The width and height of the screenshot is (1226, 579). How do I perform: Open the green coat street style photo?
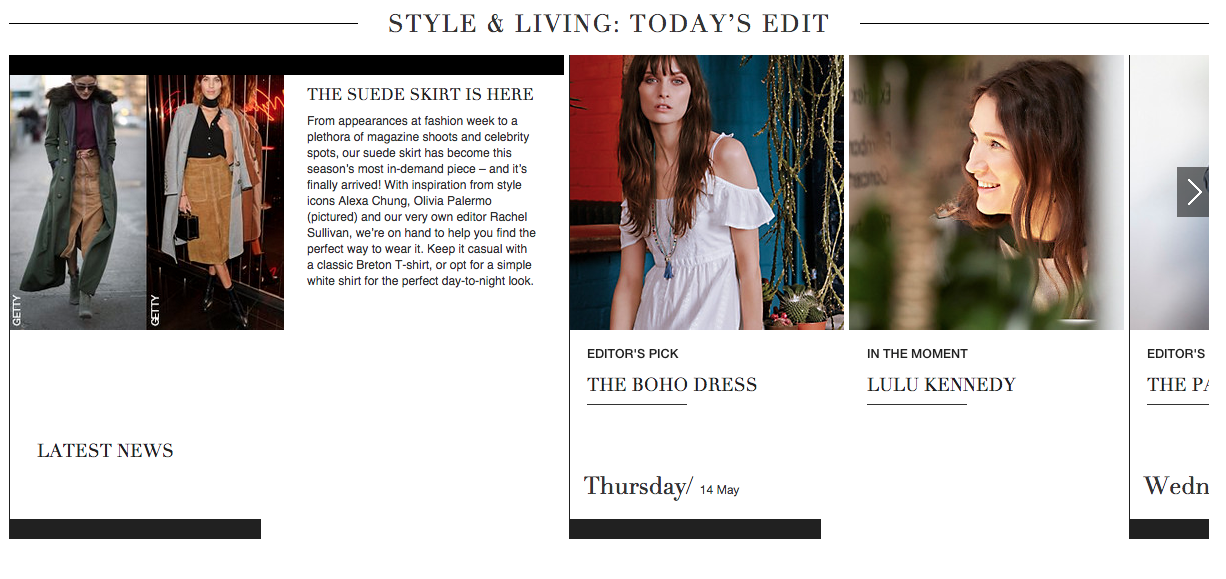click(78, 202)
